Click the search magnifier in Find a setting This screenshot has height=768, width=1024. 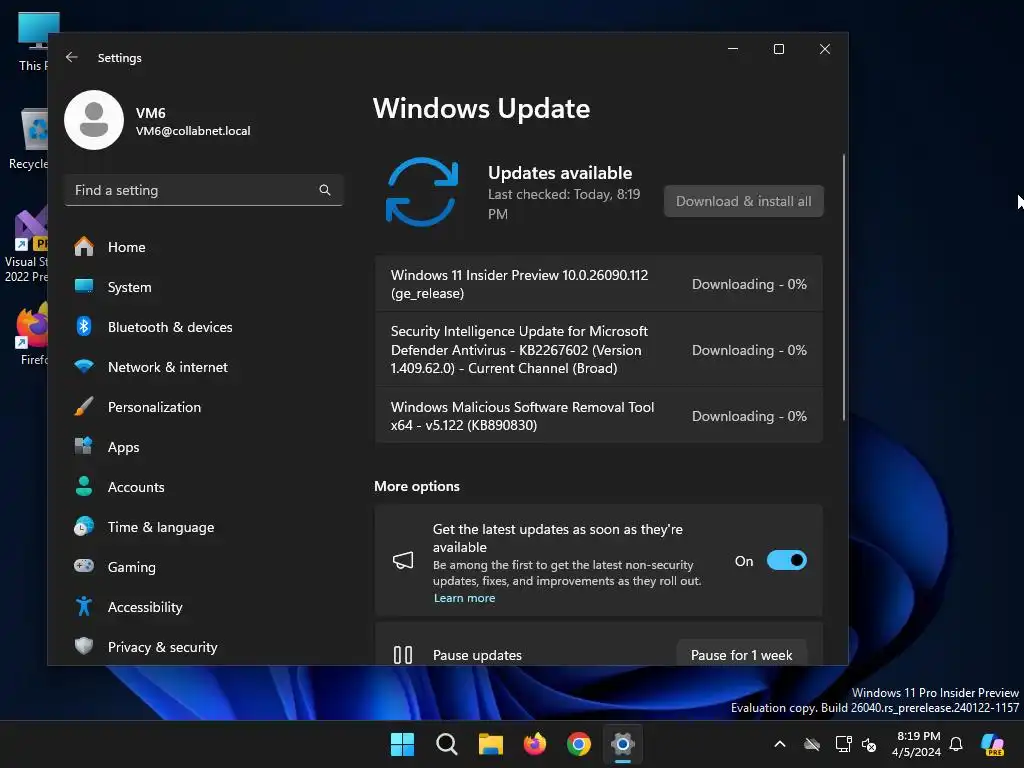325,190
